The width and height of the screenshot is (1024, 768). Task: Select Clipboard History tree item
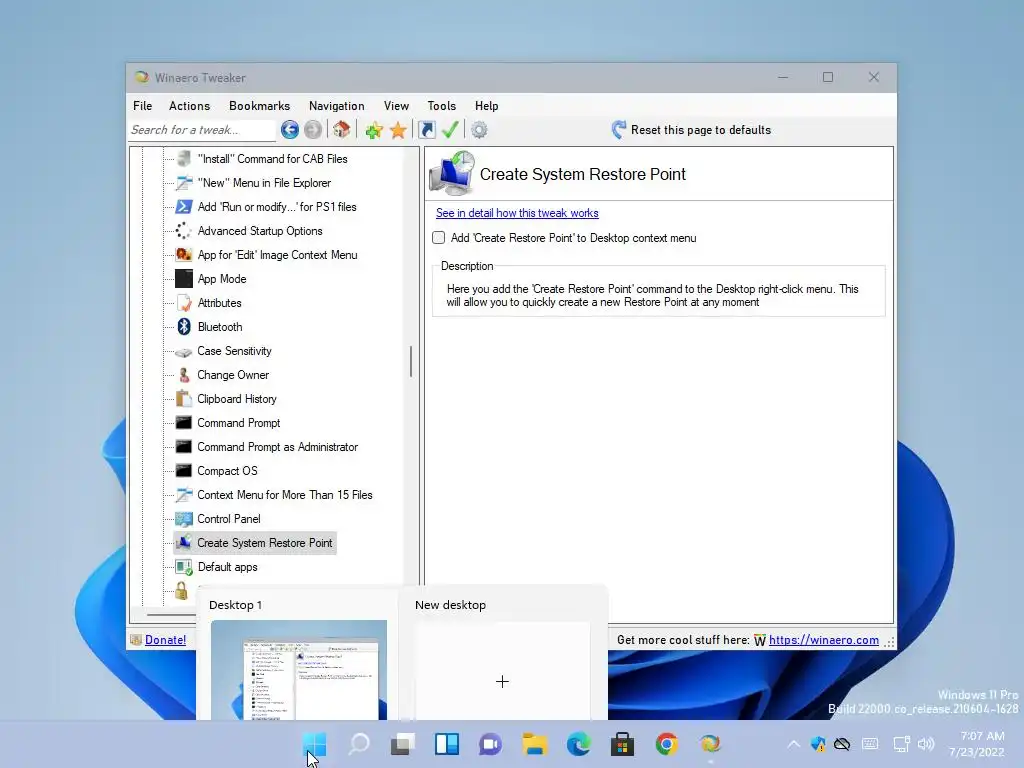click(237, 399)
